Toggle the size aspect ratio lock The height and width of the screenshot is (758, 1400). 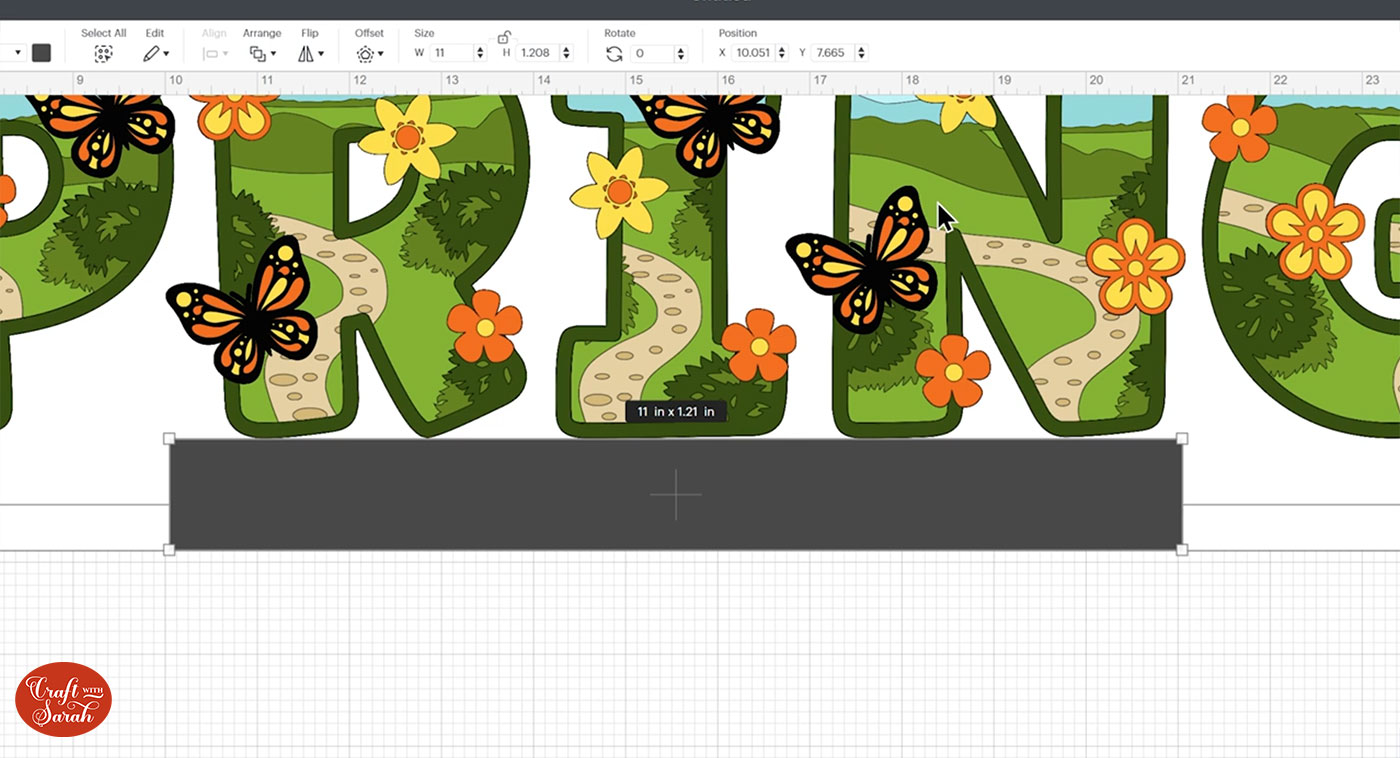click(x=504, y=38)
